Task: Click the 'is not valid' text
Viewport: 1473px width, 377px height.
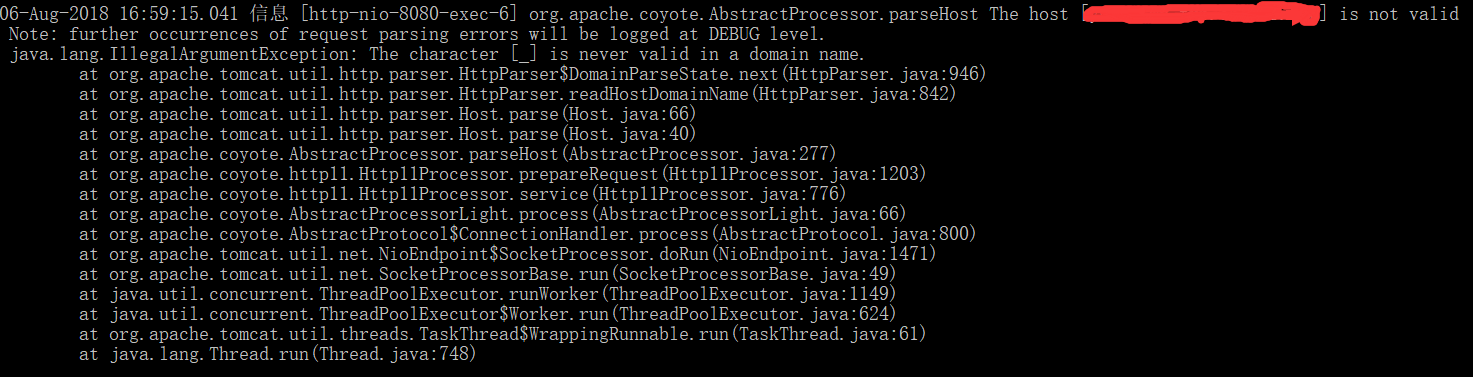Action: pyautogui.click(x=1400, y=14)
